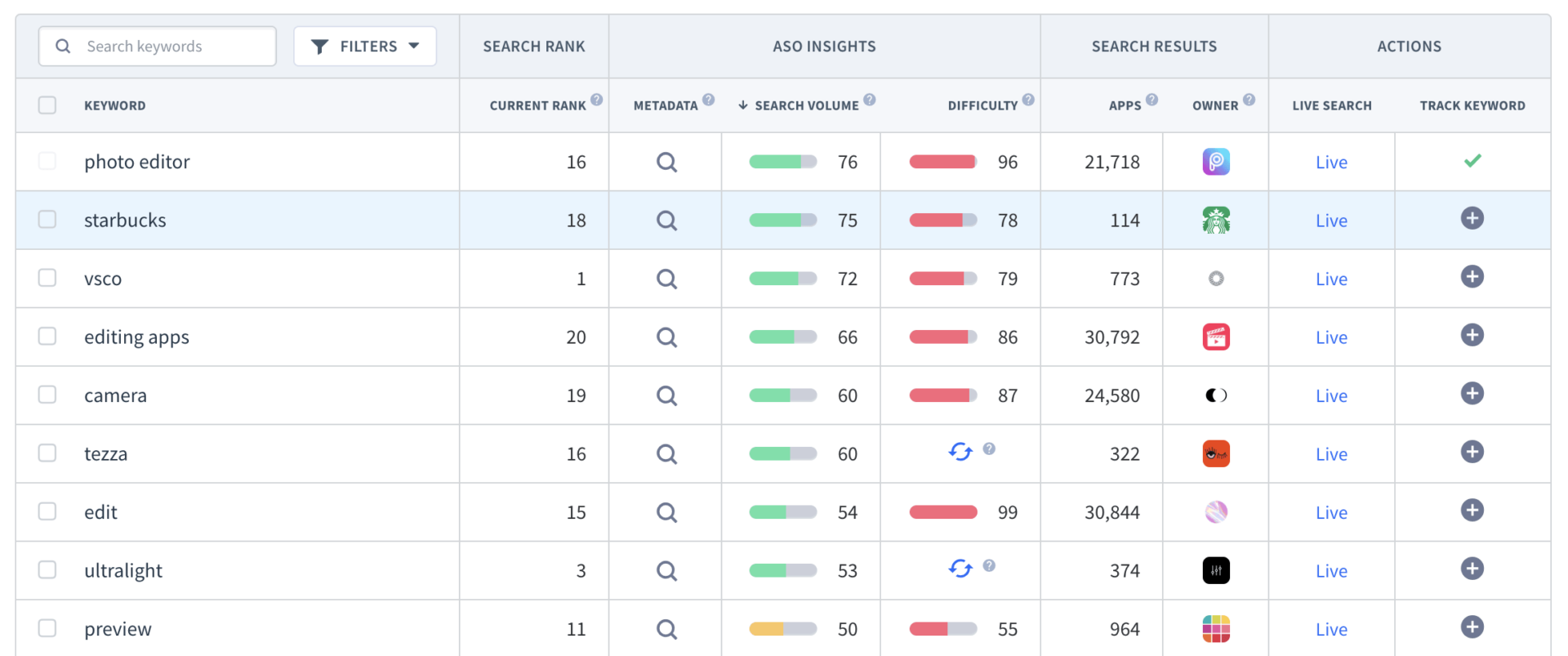Show help next to tezza difficulty refresh

click(989, 448)
